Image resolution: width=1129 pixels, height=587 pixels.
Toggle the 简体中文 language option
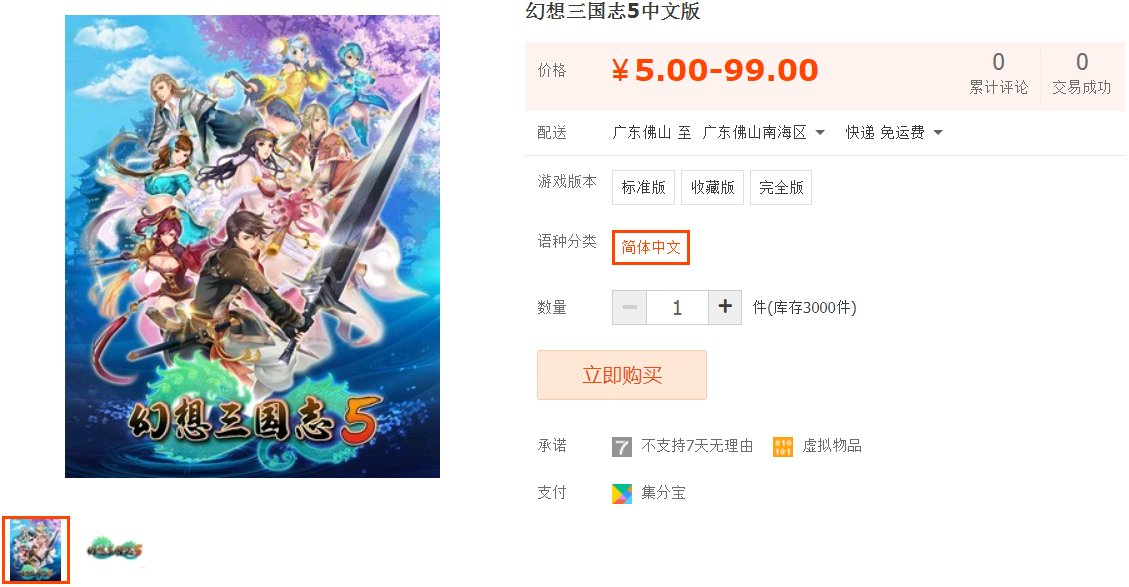pos(651,247)
